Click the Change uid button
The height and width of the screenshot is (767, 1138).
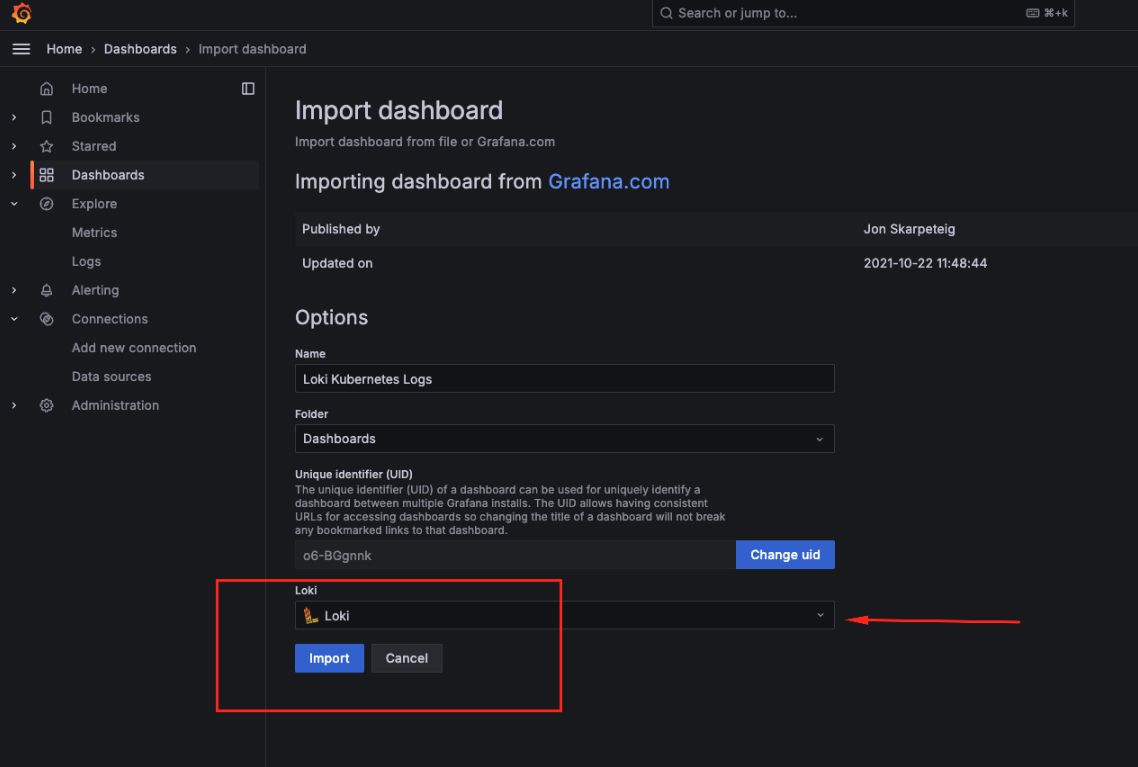tap(785, 554)
